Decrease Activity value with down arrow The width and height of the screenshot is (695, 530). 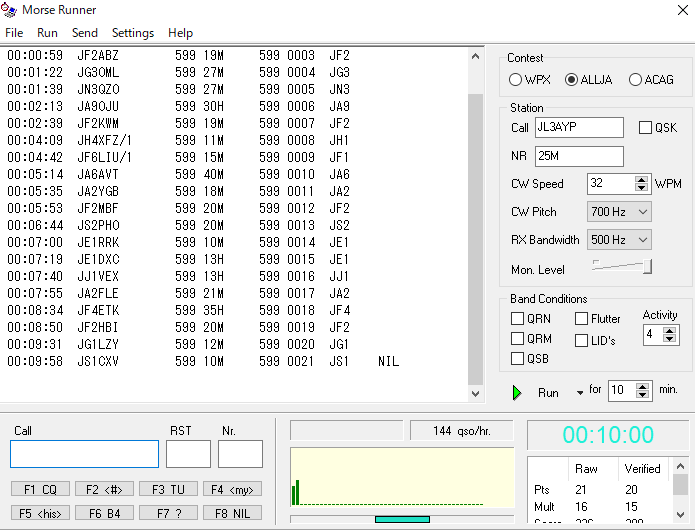pos(667,340)
